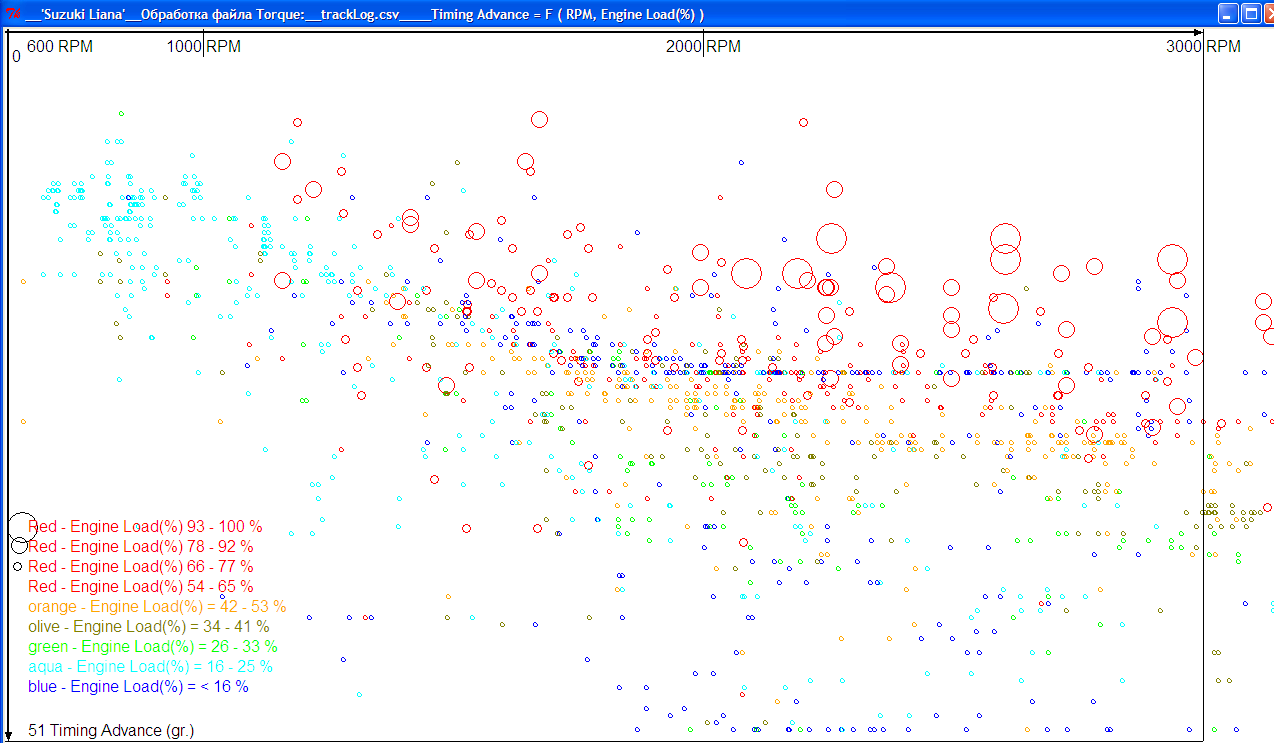Click the '0' origin label on the axis

click(16, 57)
